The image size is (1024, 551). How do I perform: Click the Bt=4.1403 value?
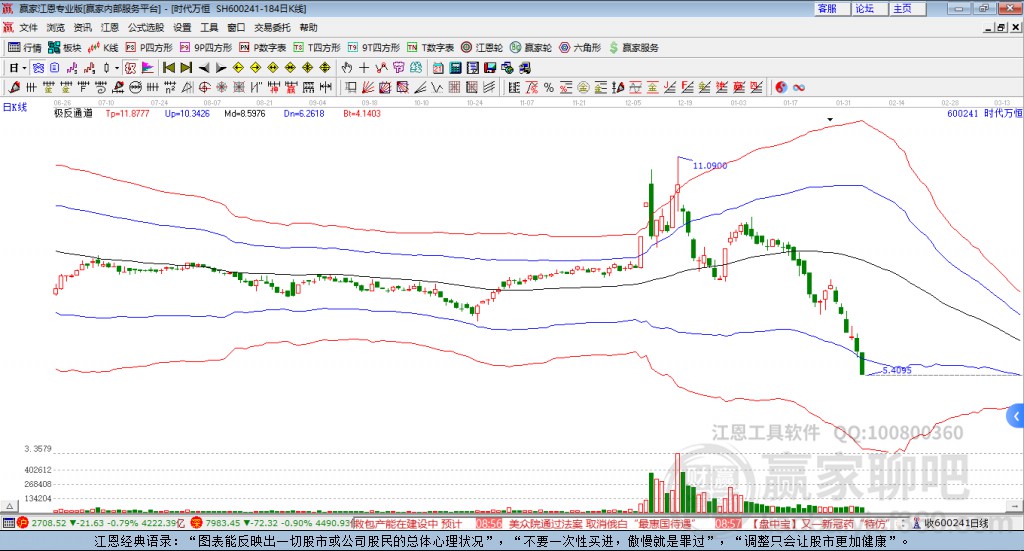click(362, 113)
